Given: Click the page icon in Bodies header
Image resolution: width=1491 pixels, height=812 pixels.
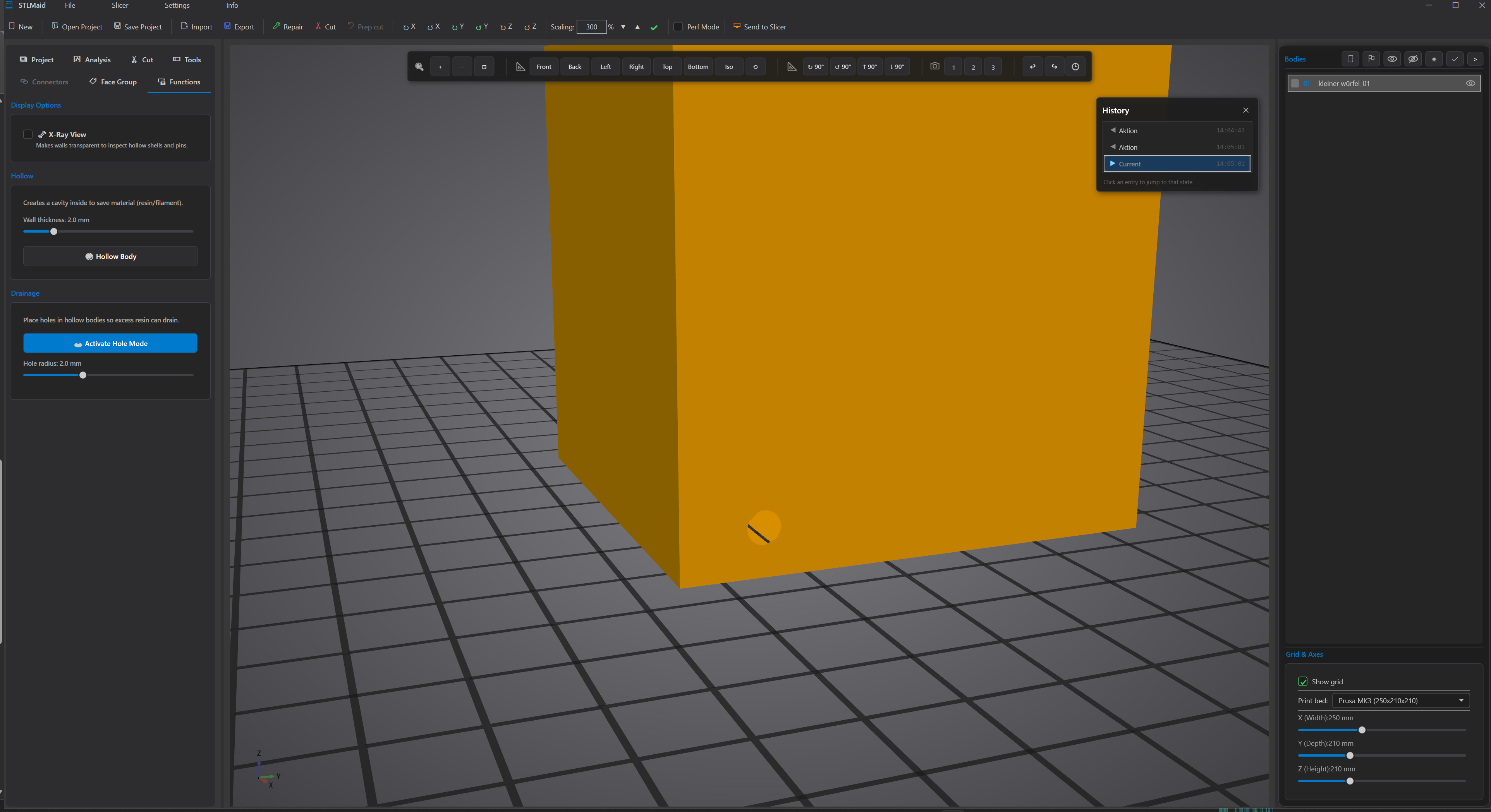Looking at the screenshot, I should (1350, 59).
